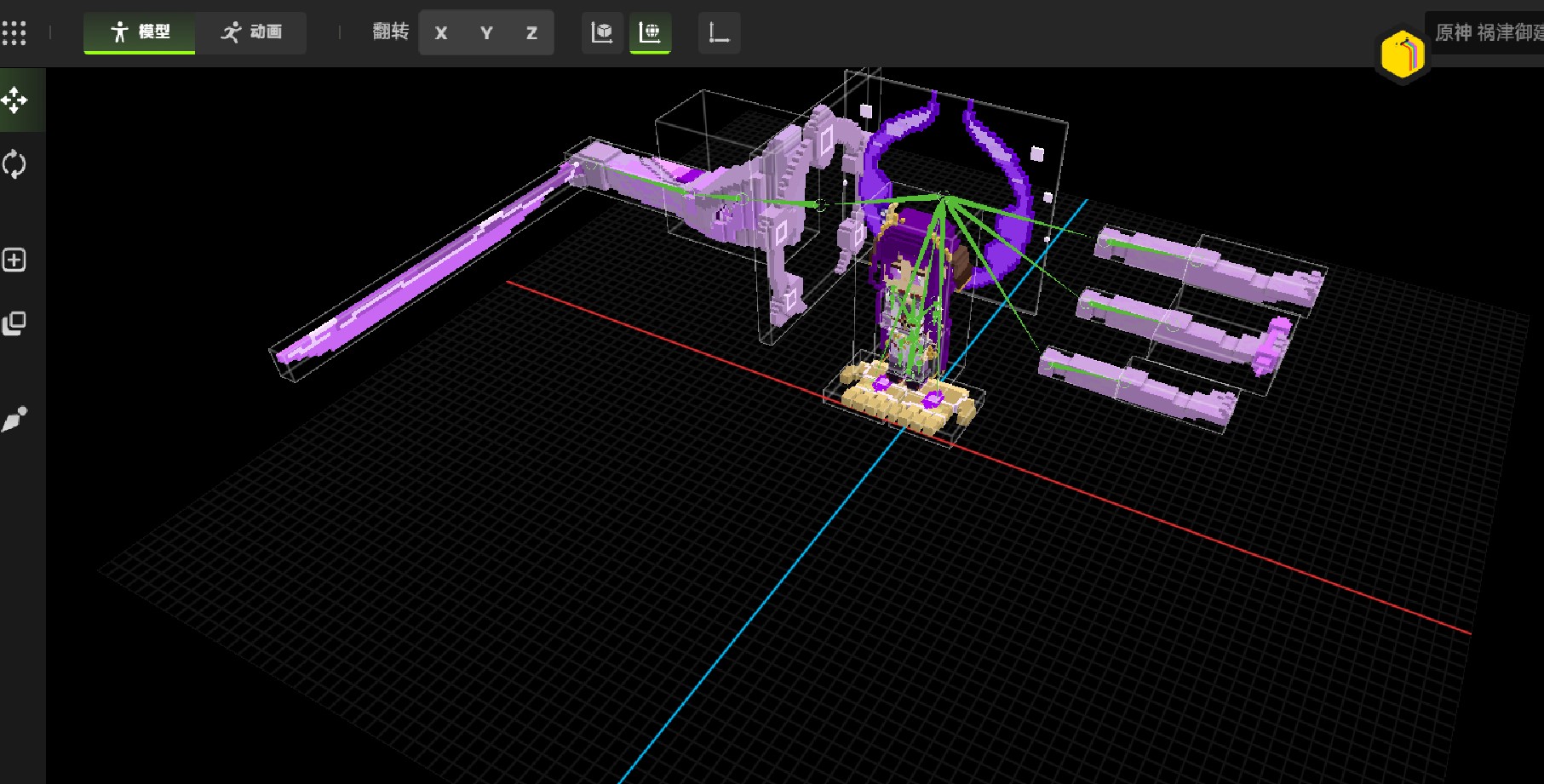Toggle the L-shaped axis display icon
Screen dimensions: 1544x784
pos(719,33)
